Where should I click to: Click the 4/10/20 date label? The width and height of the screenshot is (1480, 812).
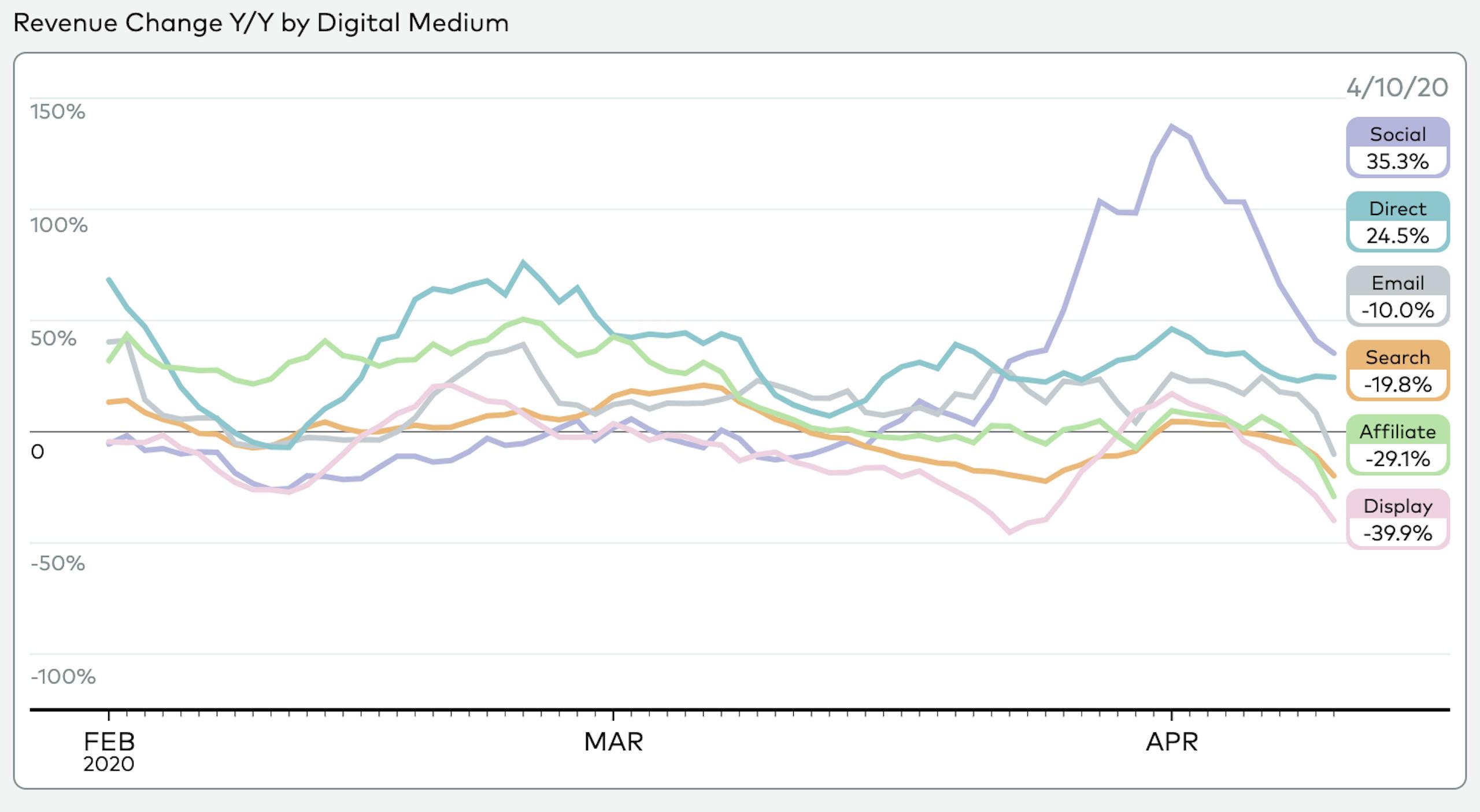tap(1397, 88)
